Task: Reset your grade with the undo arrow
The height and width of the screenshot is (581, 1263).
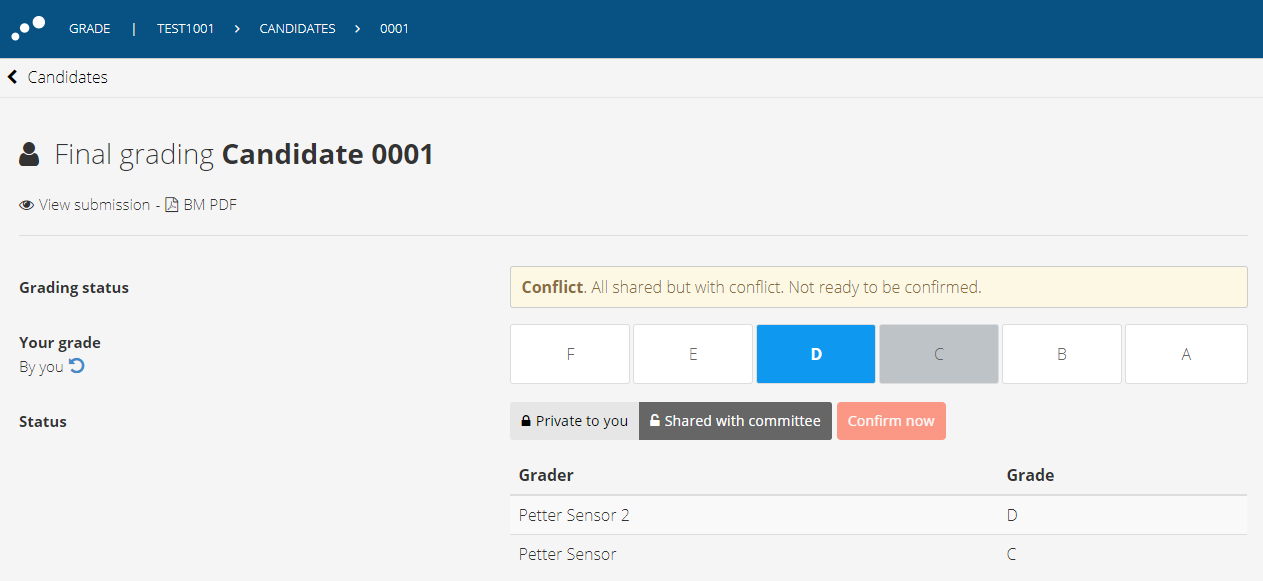Action: (77, 366)
